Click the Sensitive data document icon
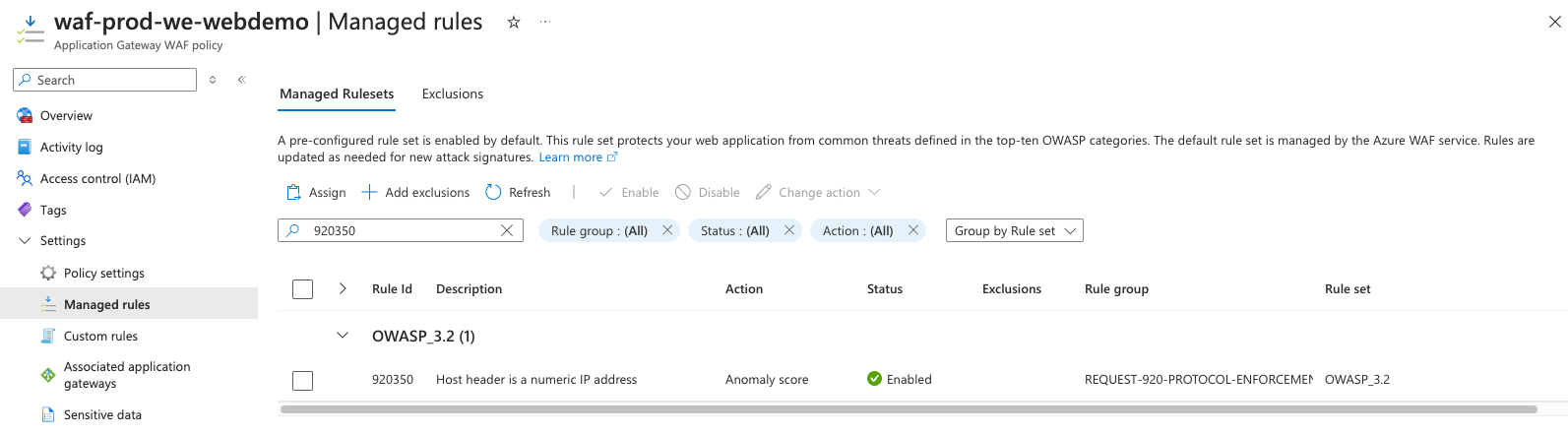The height and width of the screenshot is (435, 1568). [48, 414]
